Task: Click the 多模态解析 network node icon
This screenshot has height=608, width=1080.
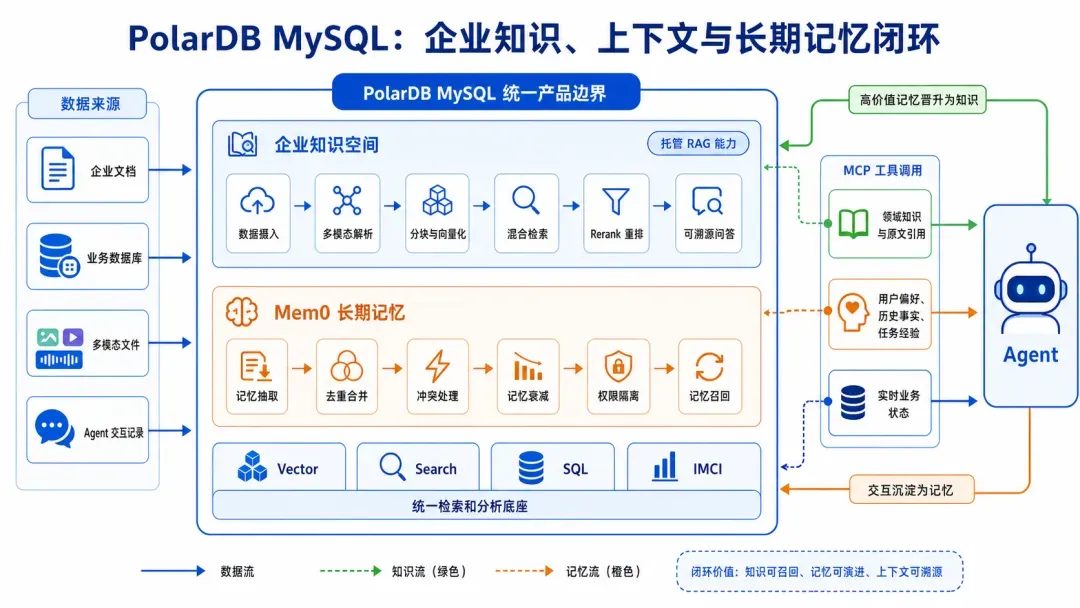Action: pyautogui.click(x=347, y=200)
